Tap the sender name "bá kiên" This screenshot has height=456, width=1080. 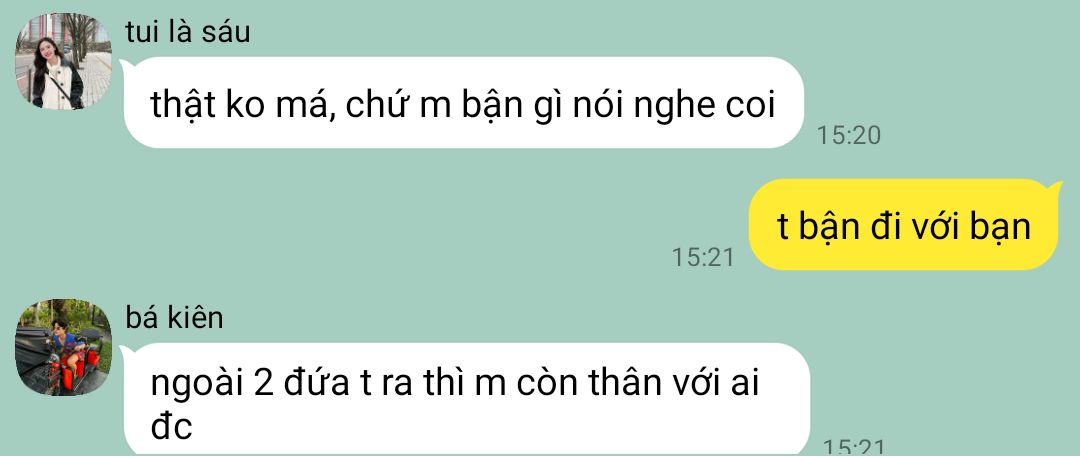click(174, 318)
